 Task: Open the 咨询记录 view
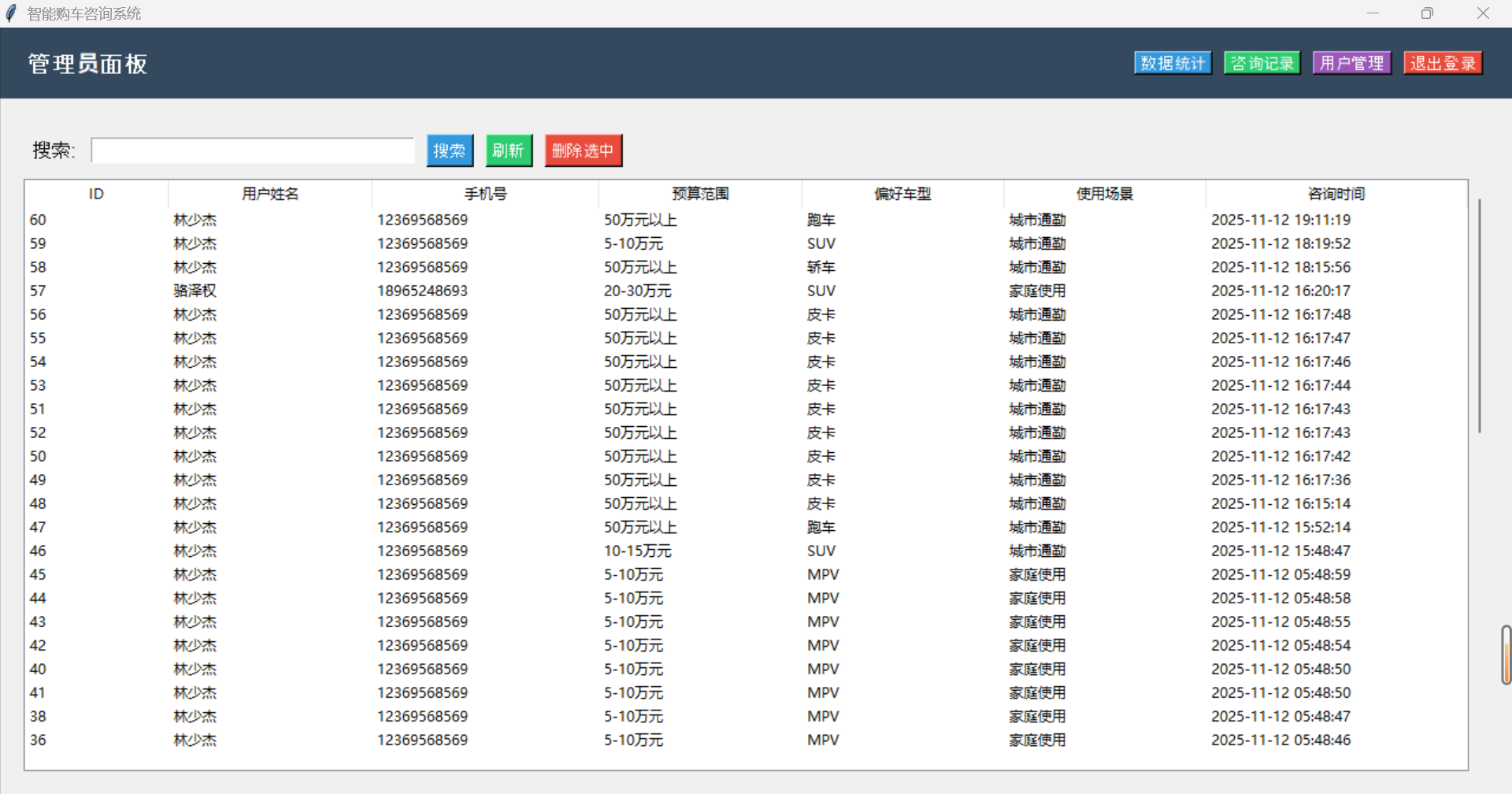point(1262,63)
